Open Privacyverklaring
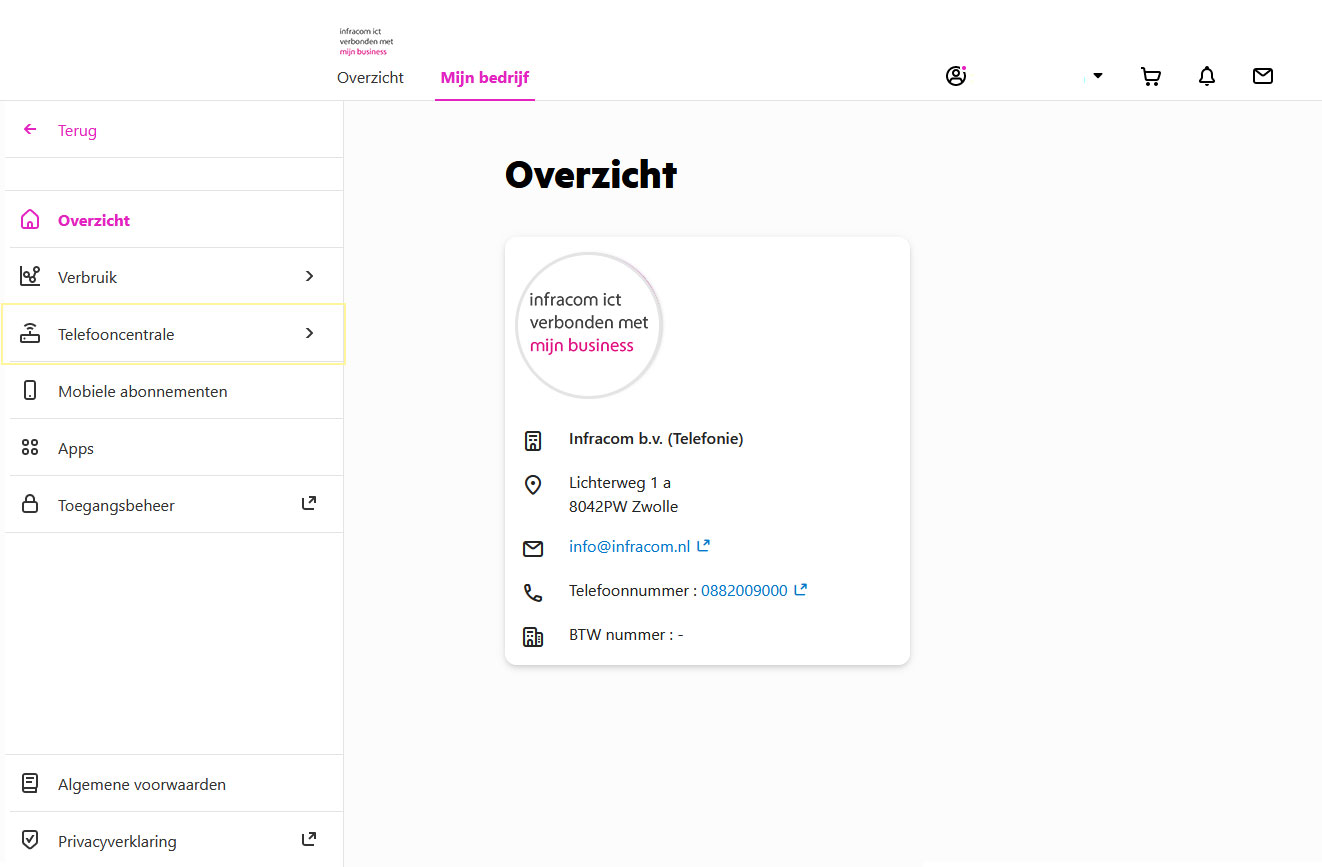The width and height of the screenshot is (1322, 867). click(174, 840)
